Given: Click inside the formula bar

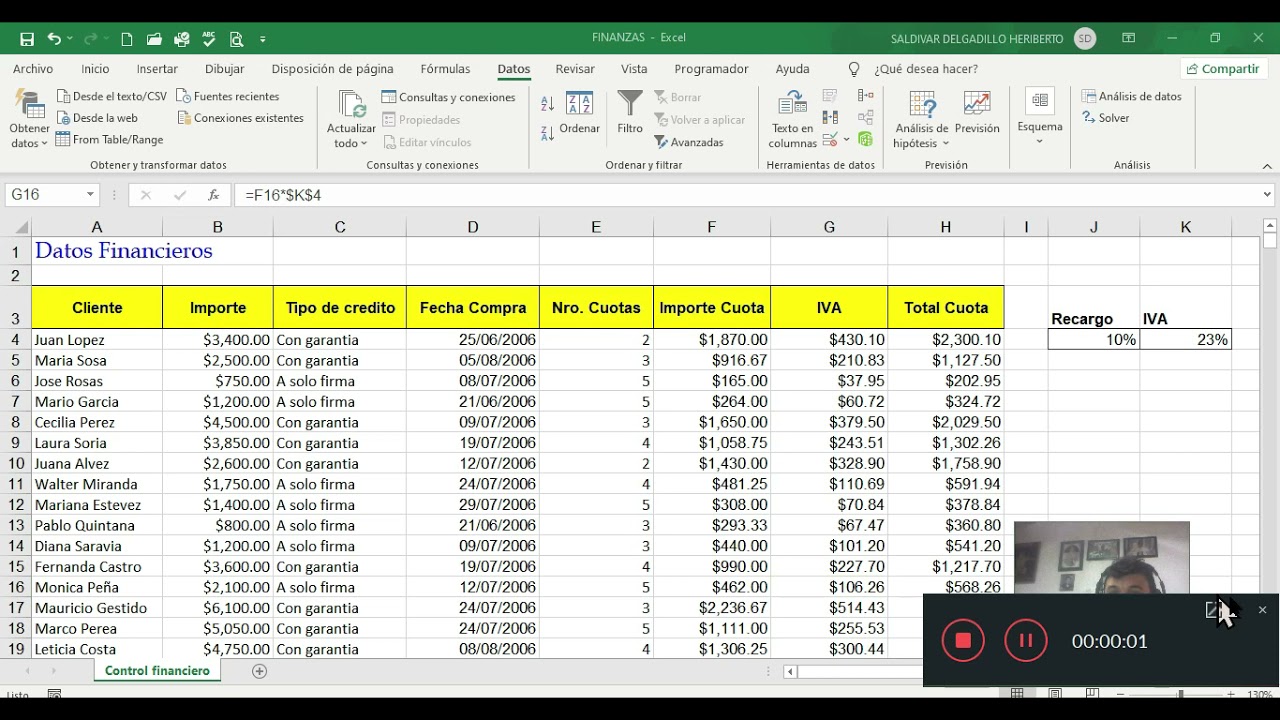Looking at the screenshot, I should 746,195.
